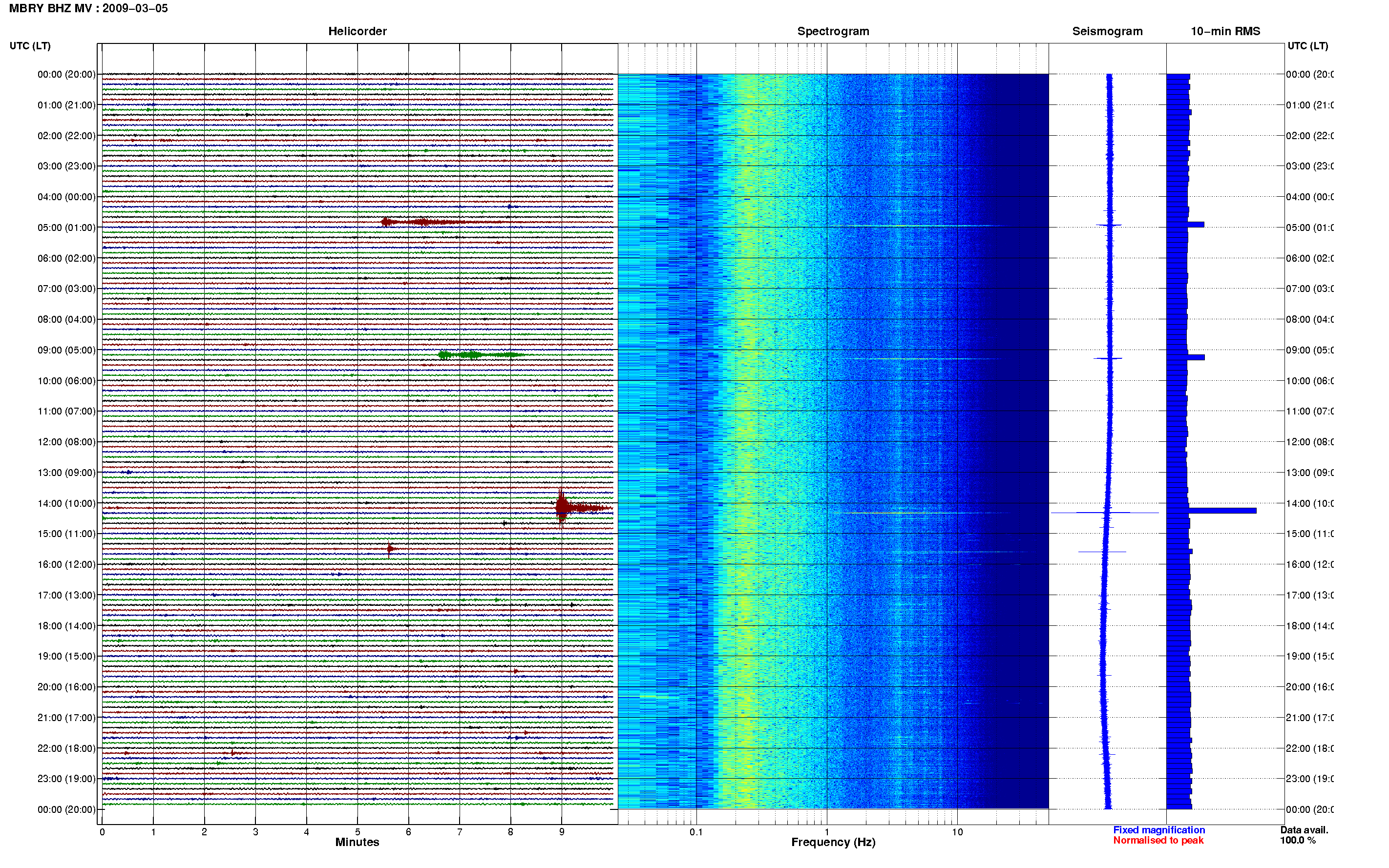Click right-side time label '14:00 (10:0'
Screen dimensions: 1389x868
coord(1310,503)
